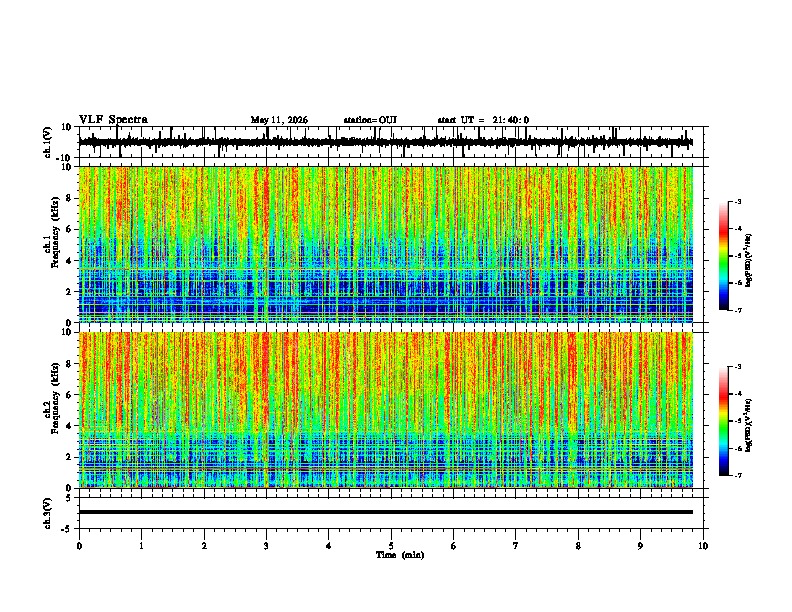Viewport: 792px width, 612px height.
Task: Click the 5 minute tick label
Action: tap(391, 546)
